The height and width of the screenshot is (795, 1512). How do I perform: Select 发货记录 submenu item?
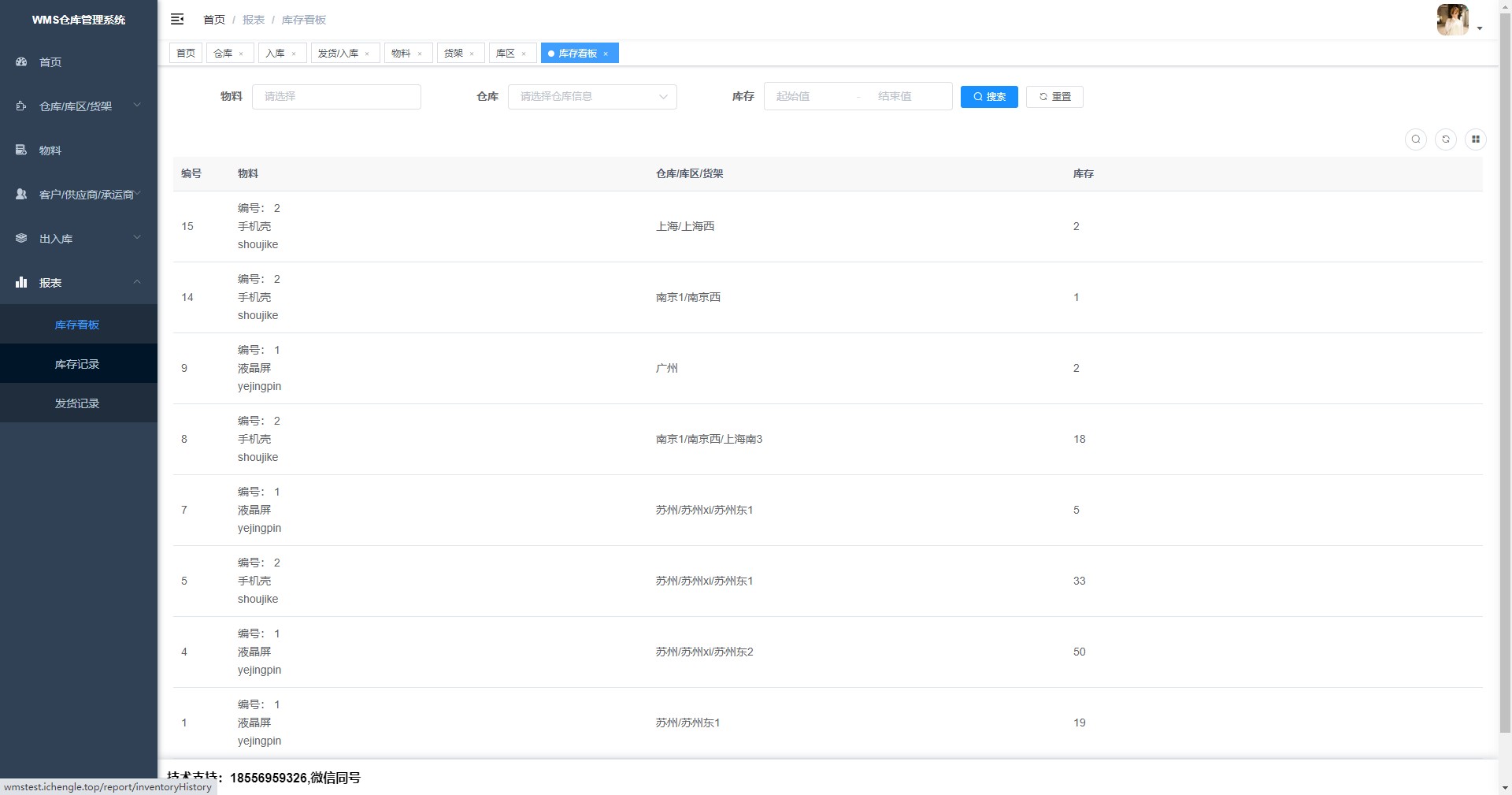(79, 403)
